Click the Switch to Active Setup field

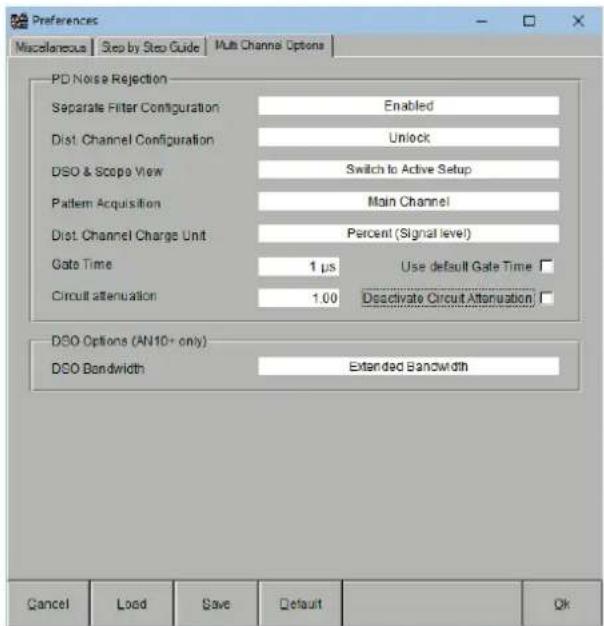tap(408, 169)
